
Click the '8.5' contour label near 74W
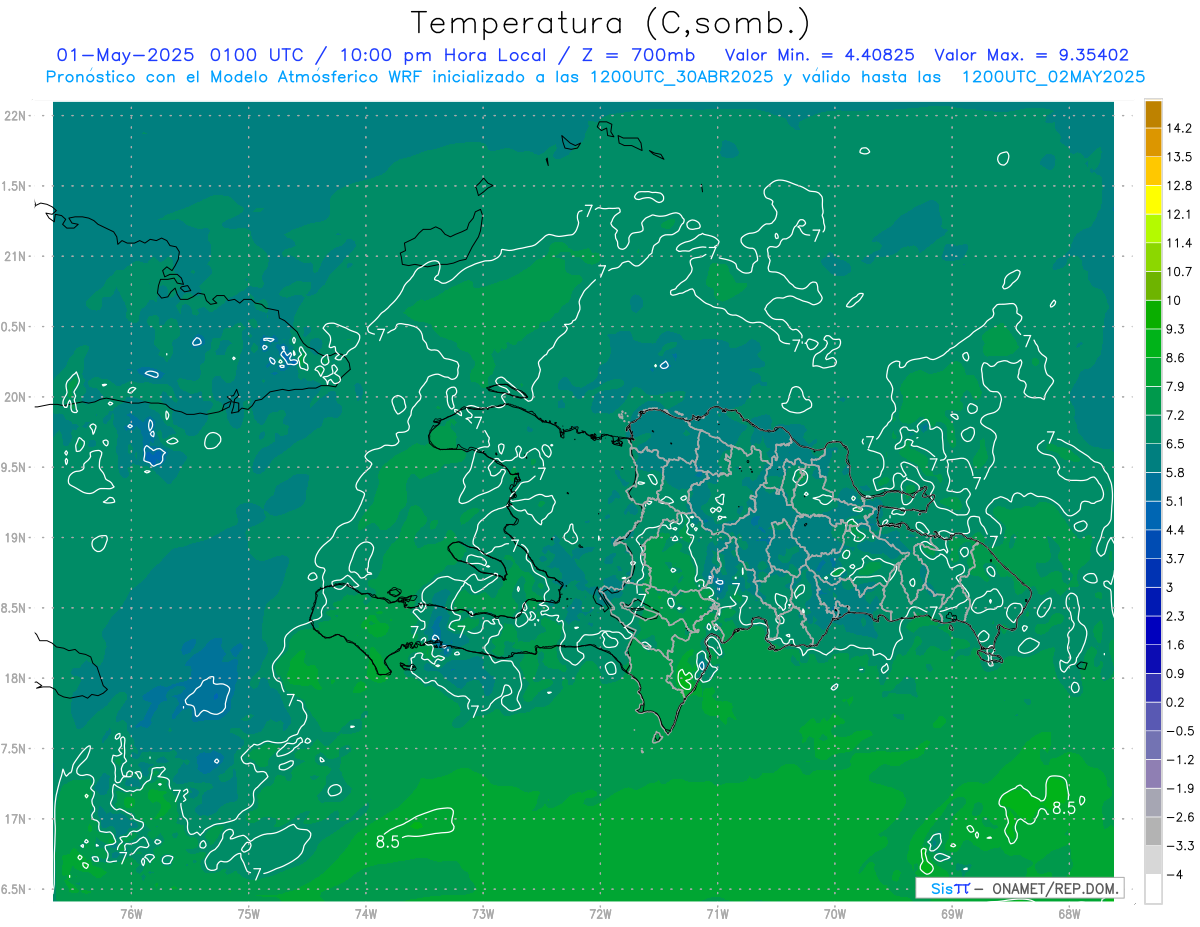[389, 842]
